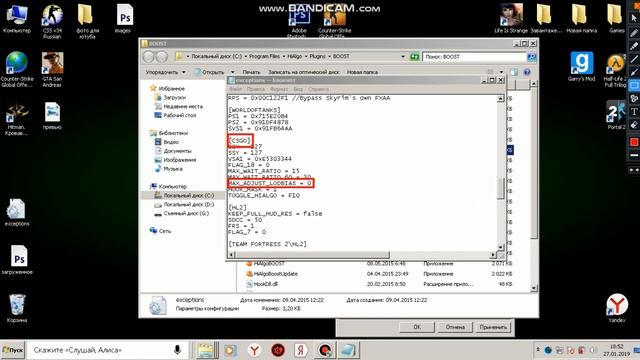Click the Explorer search box Поиск: BOOST
Image resolution: width=640 pixels, height=360 pixels.
475,57
